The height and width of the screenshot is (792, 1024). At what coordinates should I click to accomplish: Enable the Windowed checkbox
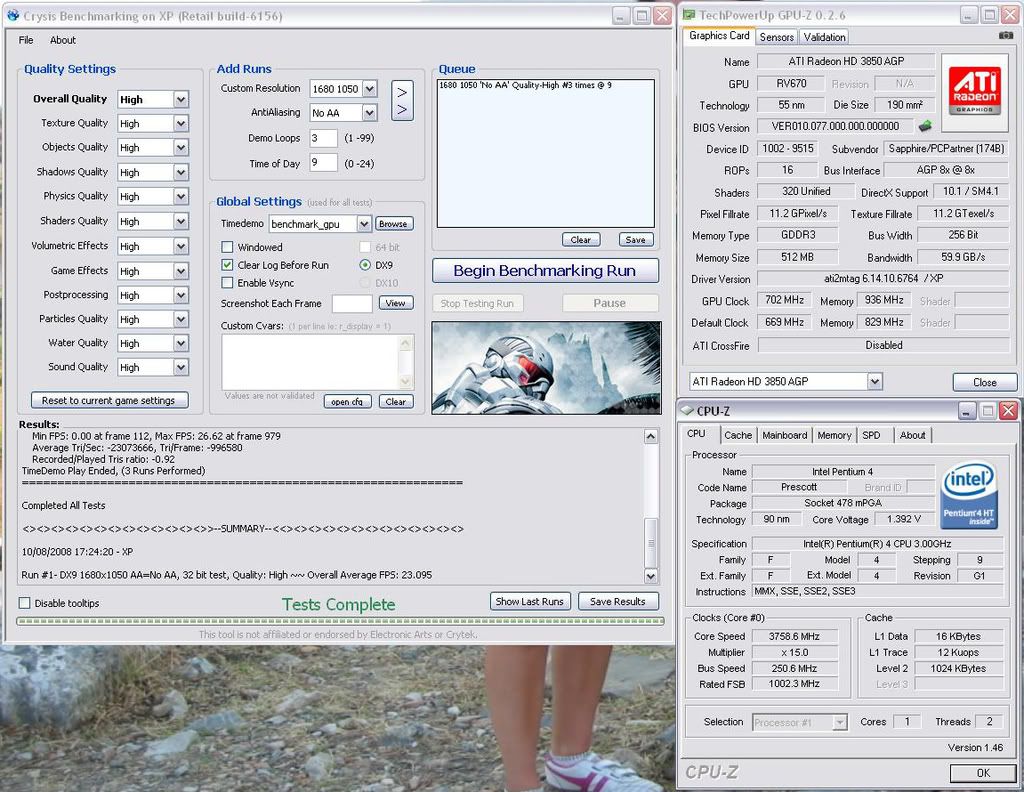pyautogui.click(x=227, y=247)
